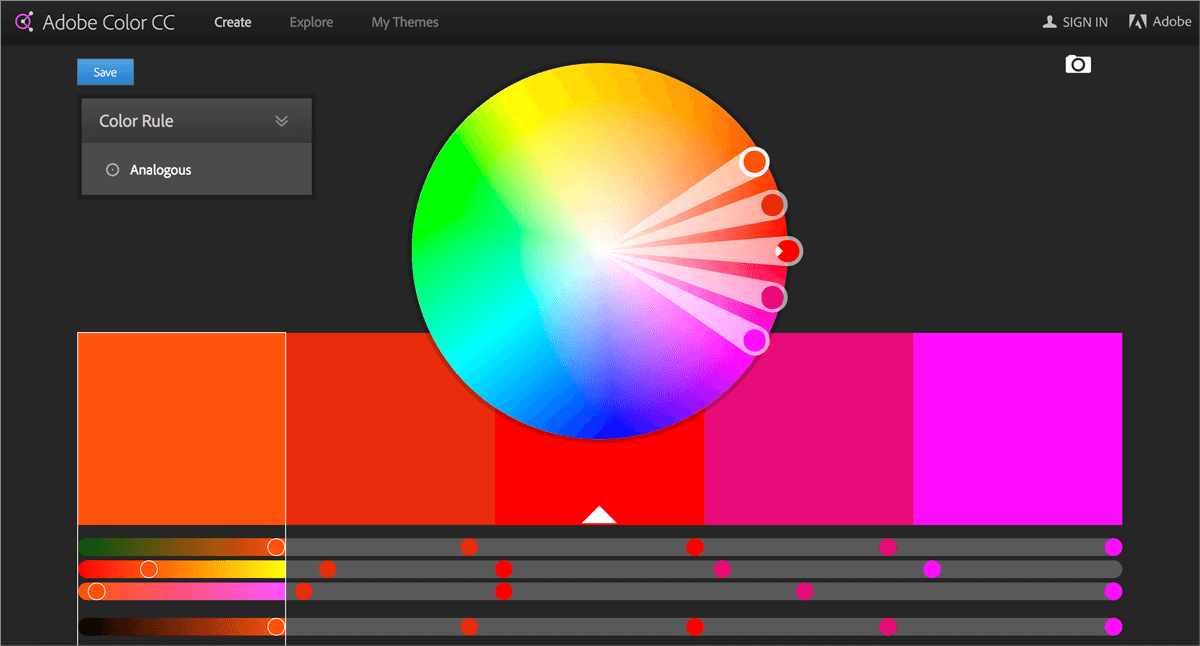Click the white base color triangle marker
This screenshot has height=646, width=1200.
point(599,514)
